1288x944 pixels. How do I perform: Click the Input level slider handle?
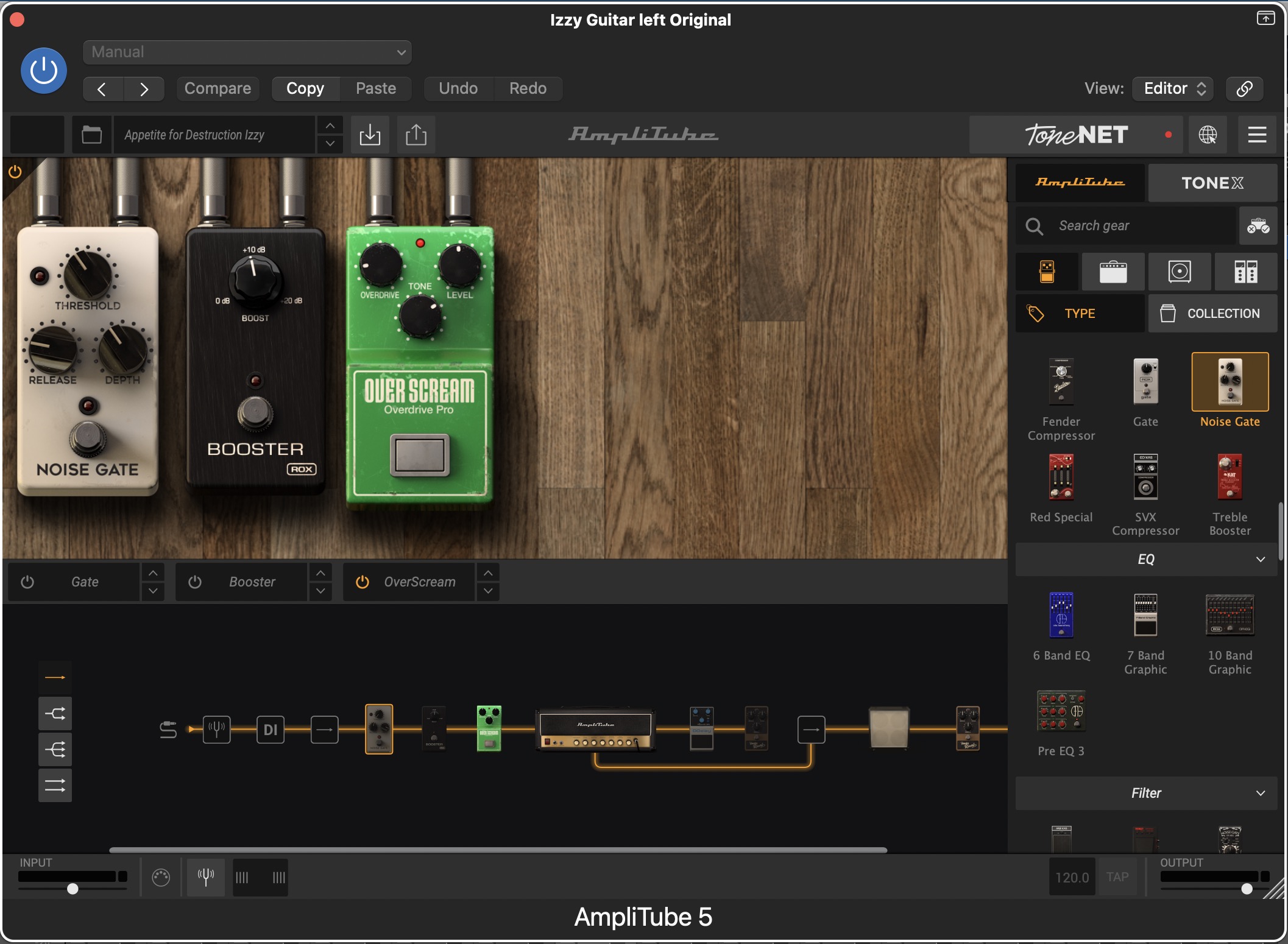coord(73,889)
